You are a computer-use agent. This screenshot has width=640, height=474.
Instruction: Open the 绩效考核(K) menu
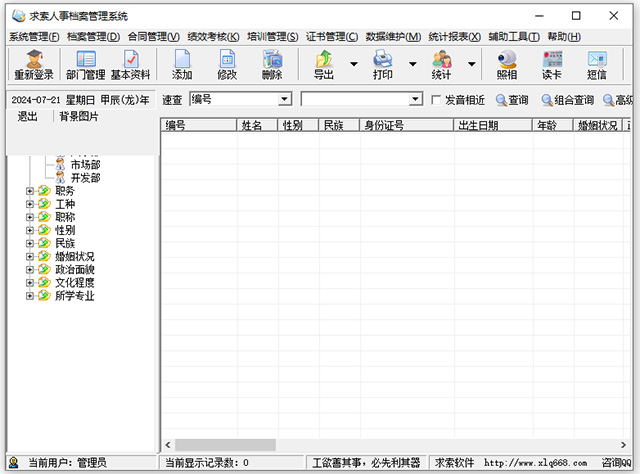click(213, 37)
